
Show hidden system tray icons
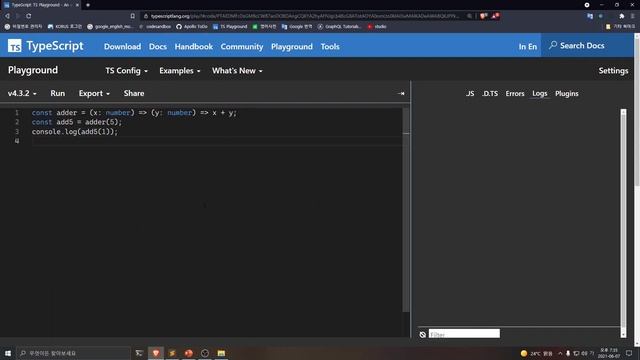pos(560,353)
